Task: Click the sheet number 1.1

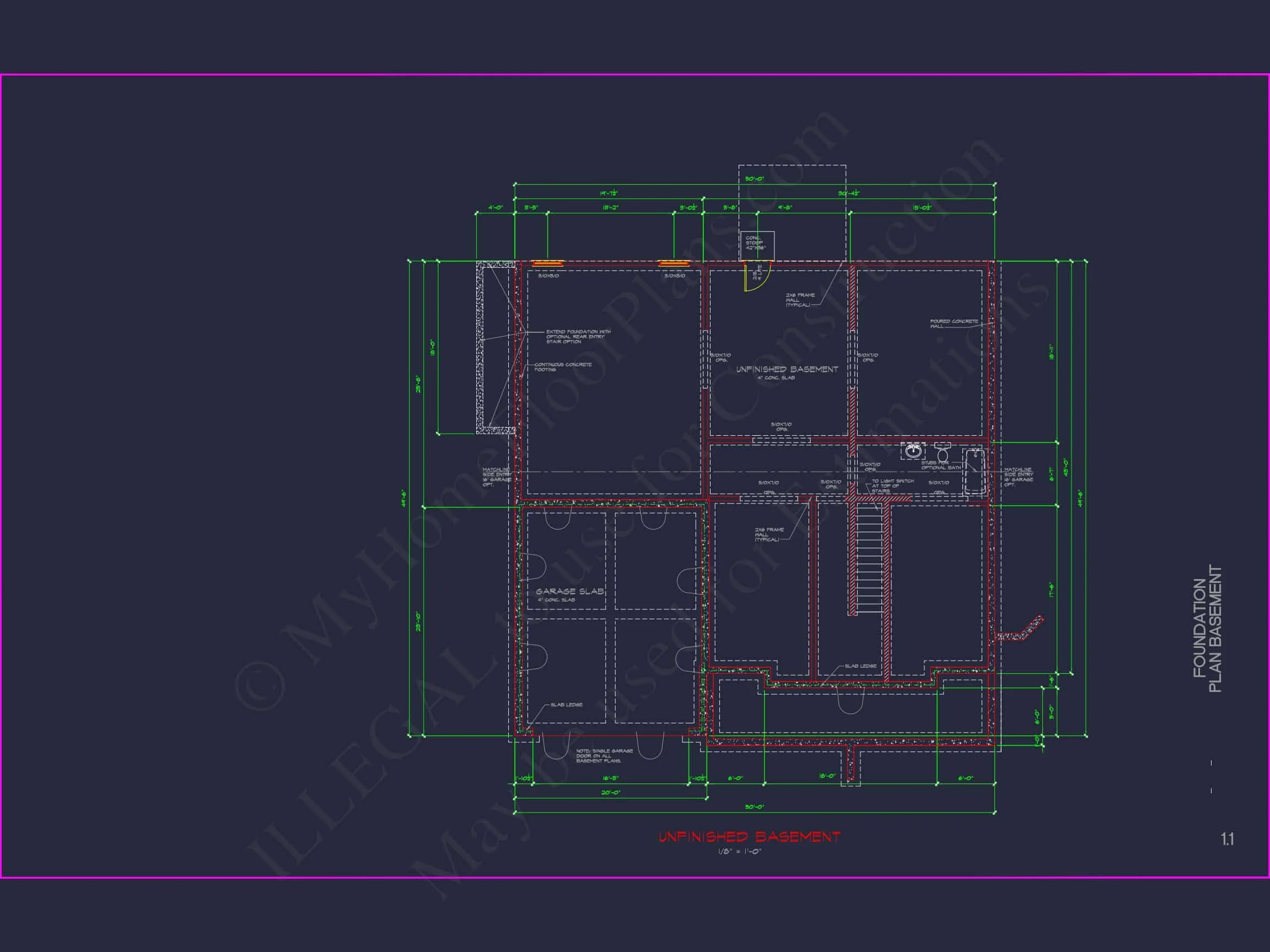Action: click(x=1227, y=840)
